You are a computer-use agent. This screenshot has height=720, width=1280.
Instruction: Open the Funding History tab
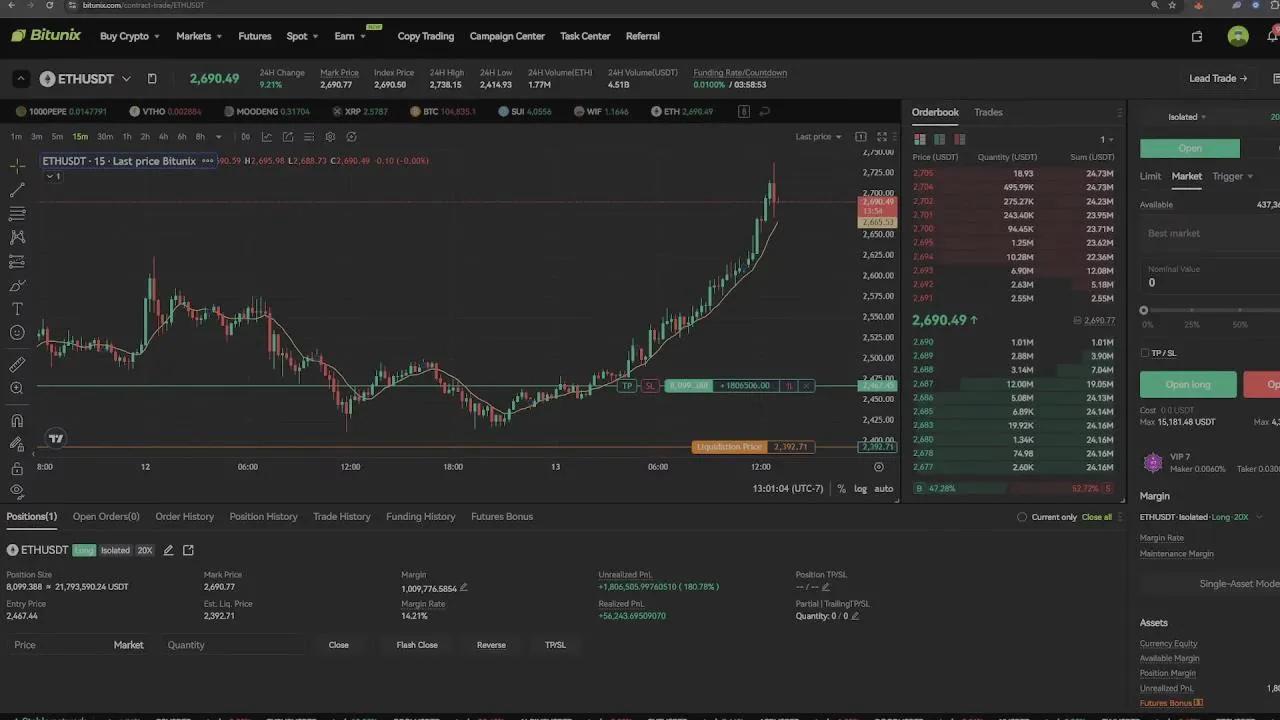[420, 517]
